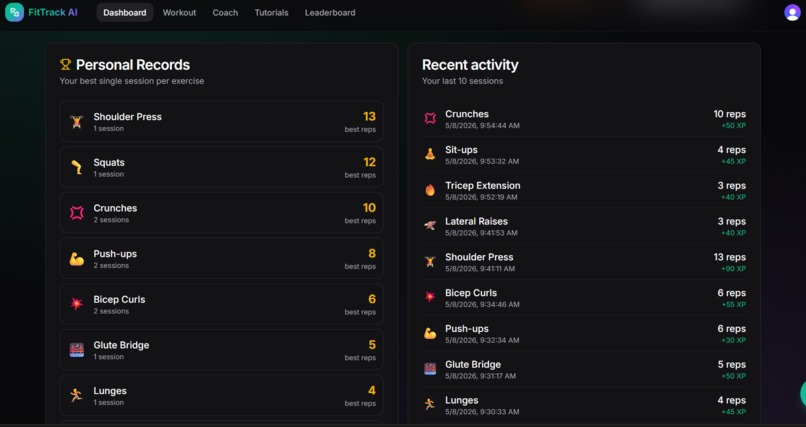Image resolution: width=806 pixels, height=427 pixels.
Task: Click the +30 XP value for Push-ups
Action: coord(734,340)
